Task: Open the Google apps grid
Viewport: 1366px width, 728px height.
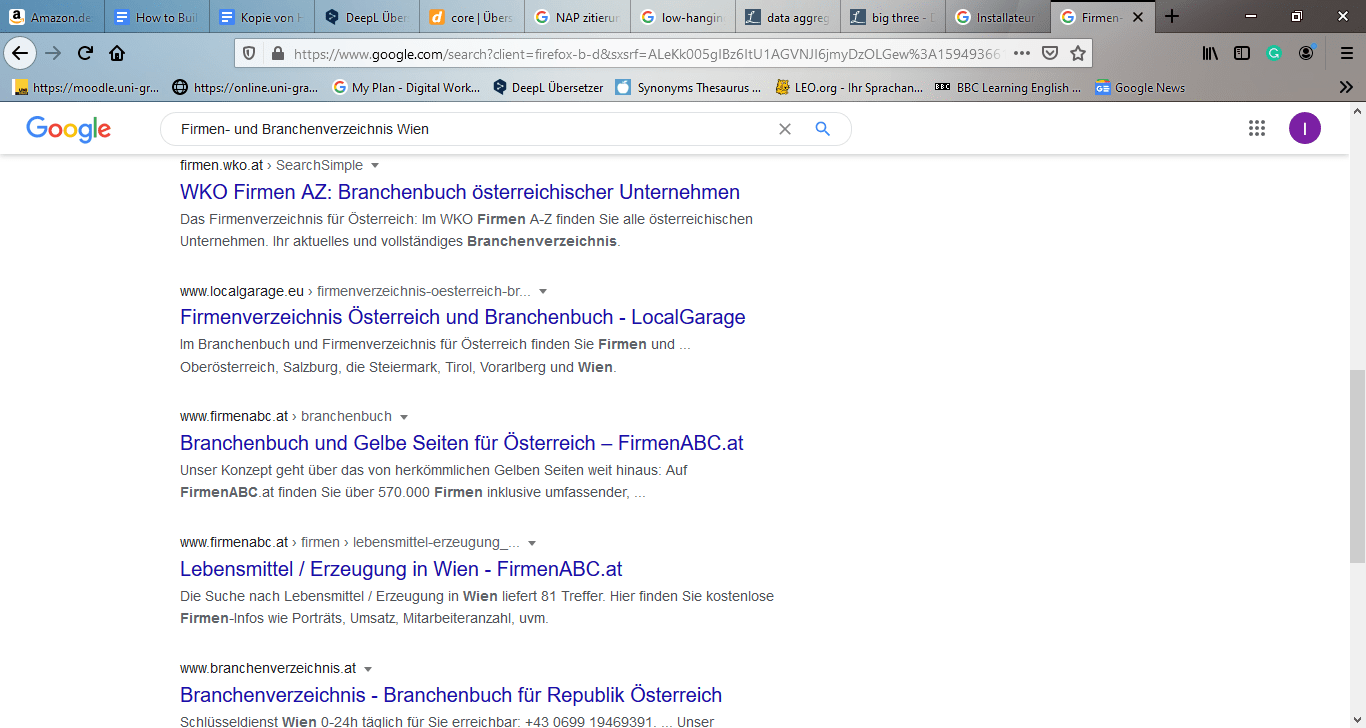Action: 1257,128
